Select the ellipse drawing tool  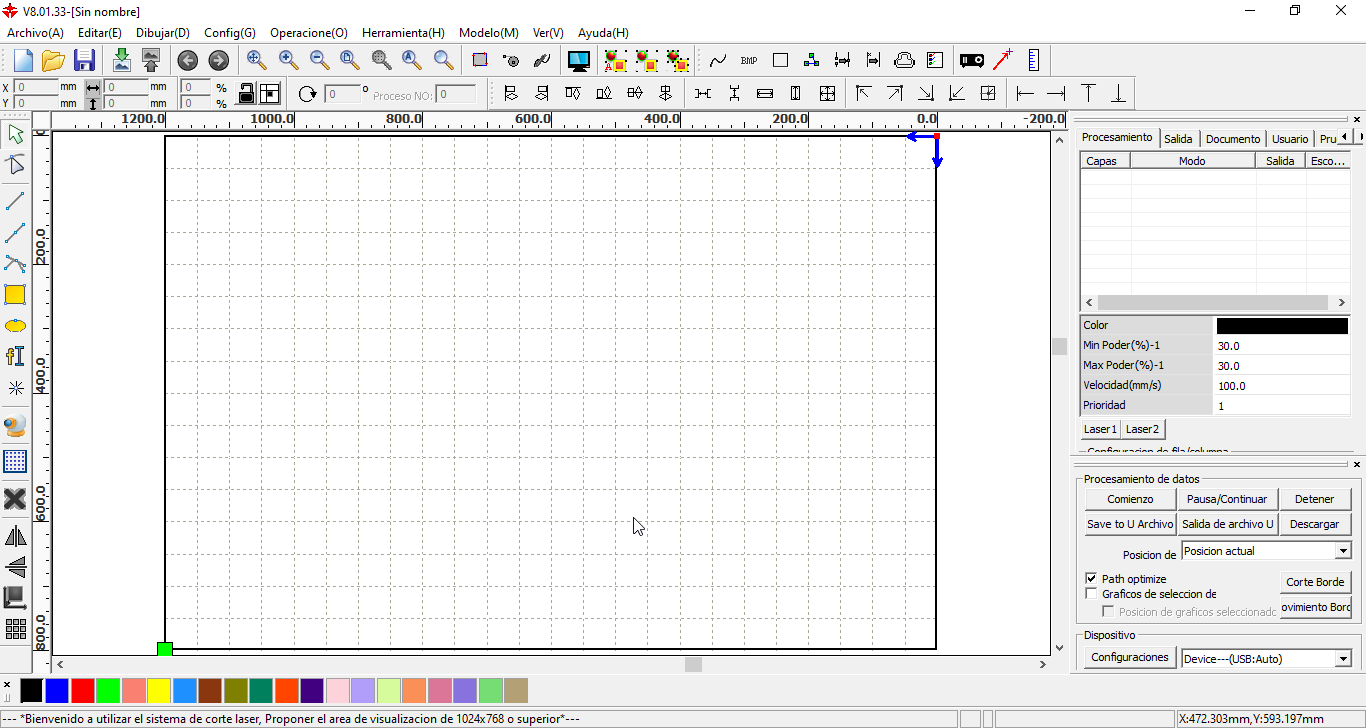pyautogui.click(x=16, y=325)
